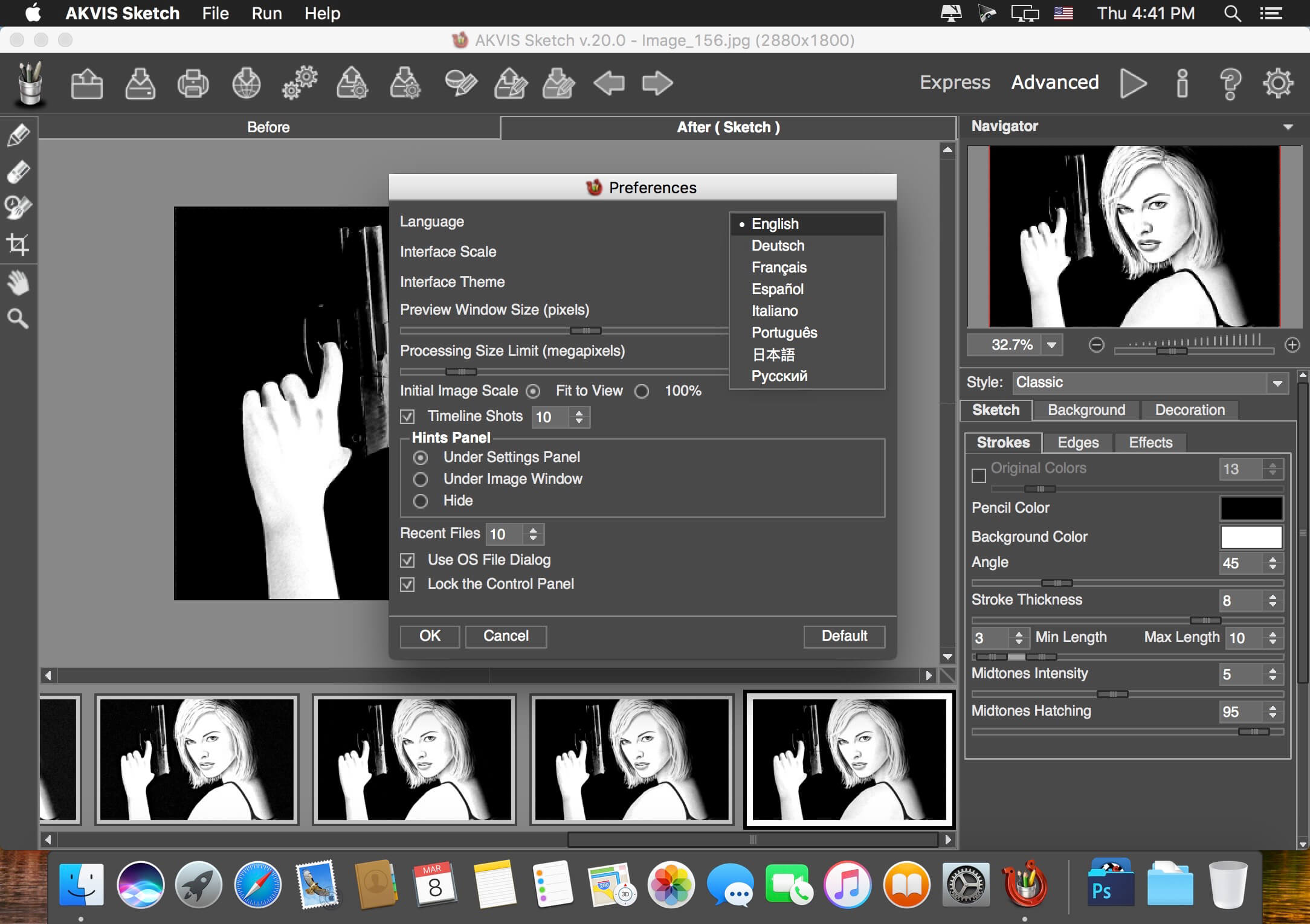Click the Undo left arrow icon
Image resolution: width=1310 pixels, height=924 pixels.
click(x=608, y=83)
